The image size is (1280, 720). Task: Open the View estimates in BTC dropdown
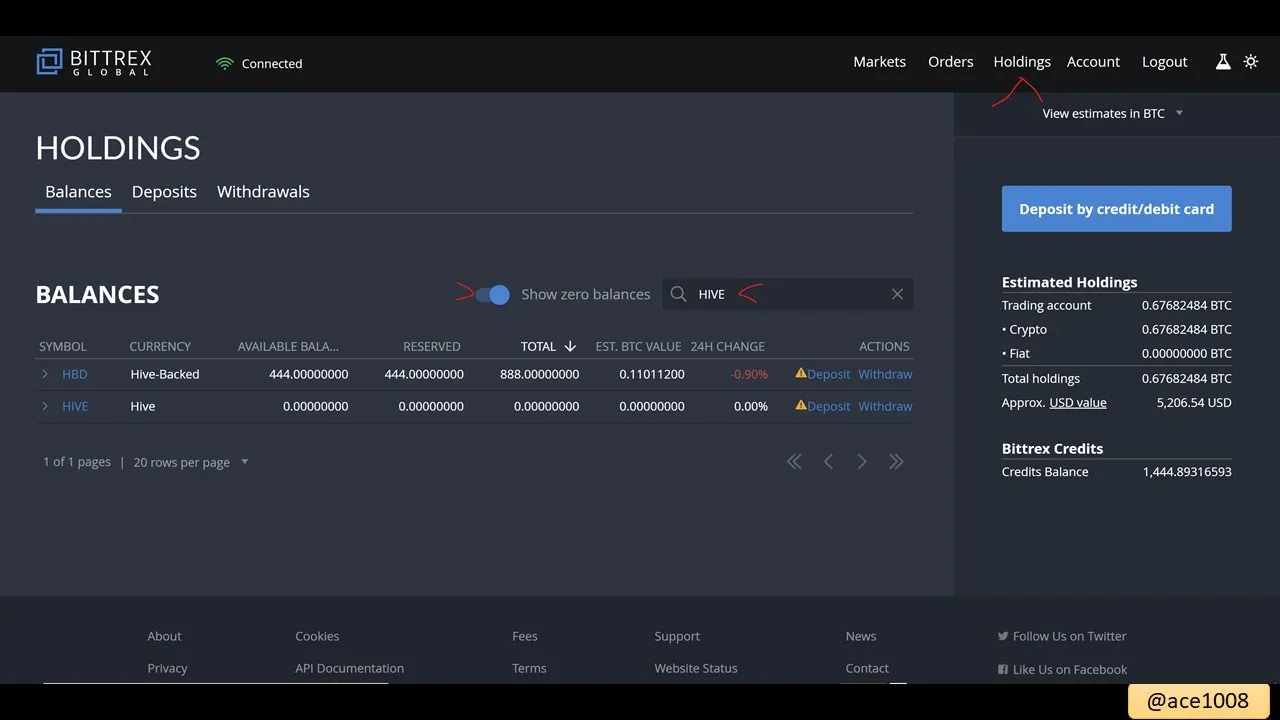(x=1112, y=113)
